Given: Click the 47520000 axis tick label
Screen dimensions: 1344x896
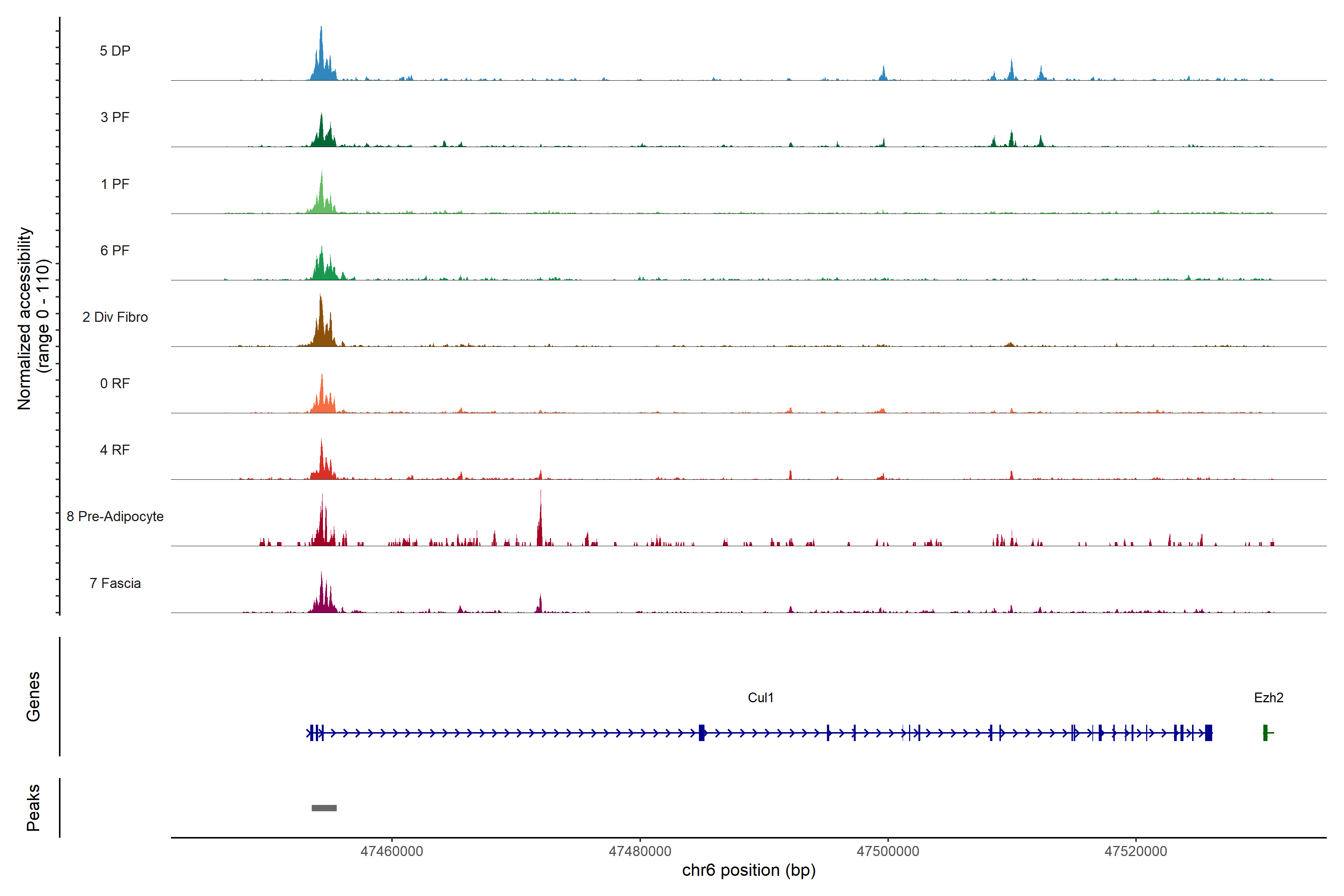Looking at the screenshot, I should [x=1135, y=851].
